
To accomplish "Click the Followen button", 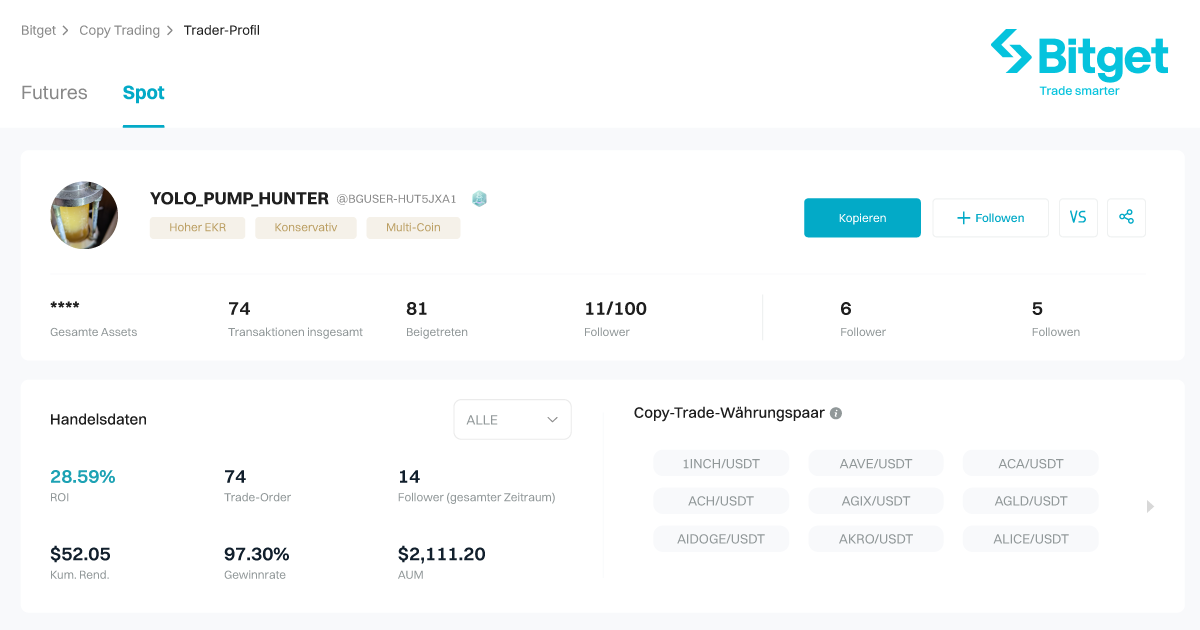I will [990, 218].
